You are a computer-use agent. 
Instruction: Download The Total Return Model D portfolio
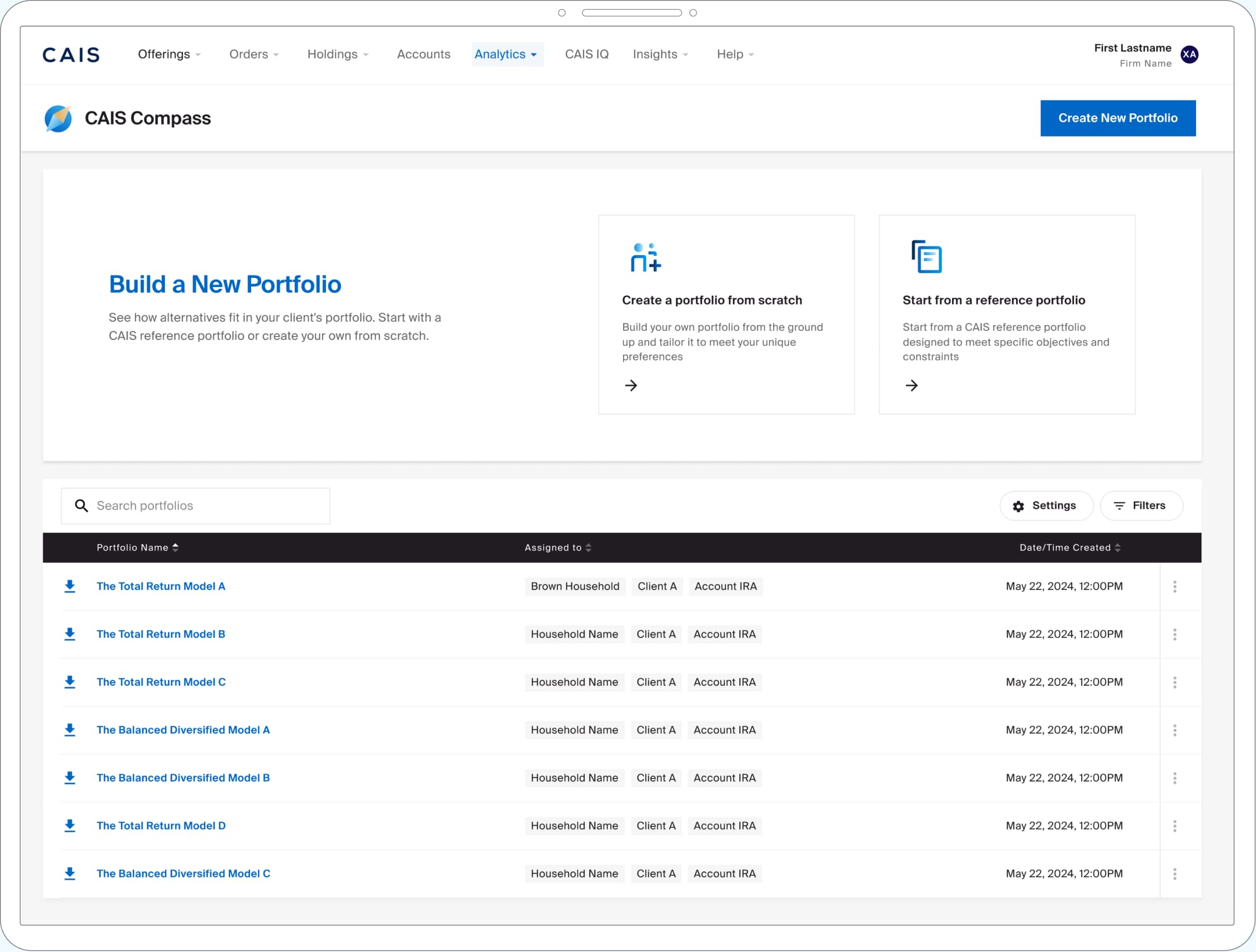(x=70, y=825)
